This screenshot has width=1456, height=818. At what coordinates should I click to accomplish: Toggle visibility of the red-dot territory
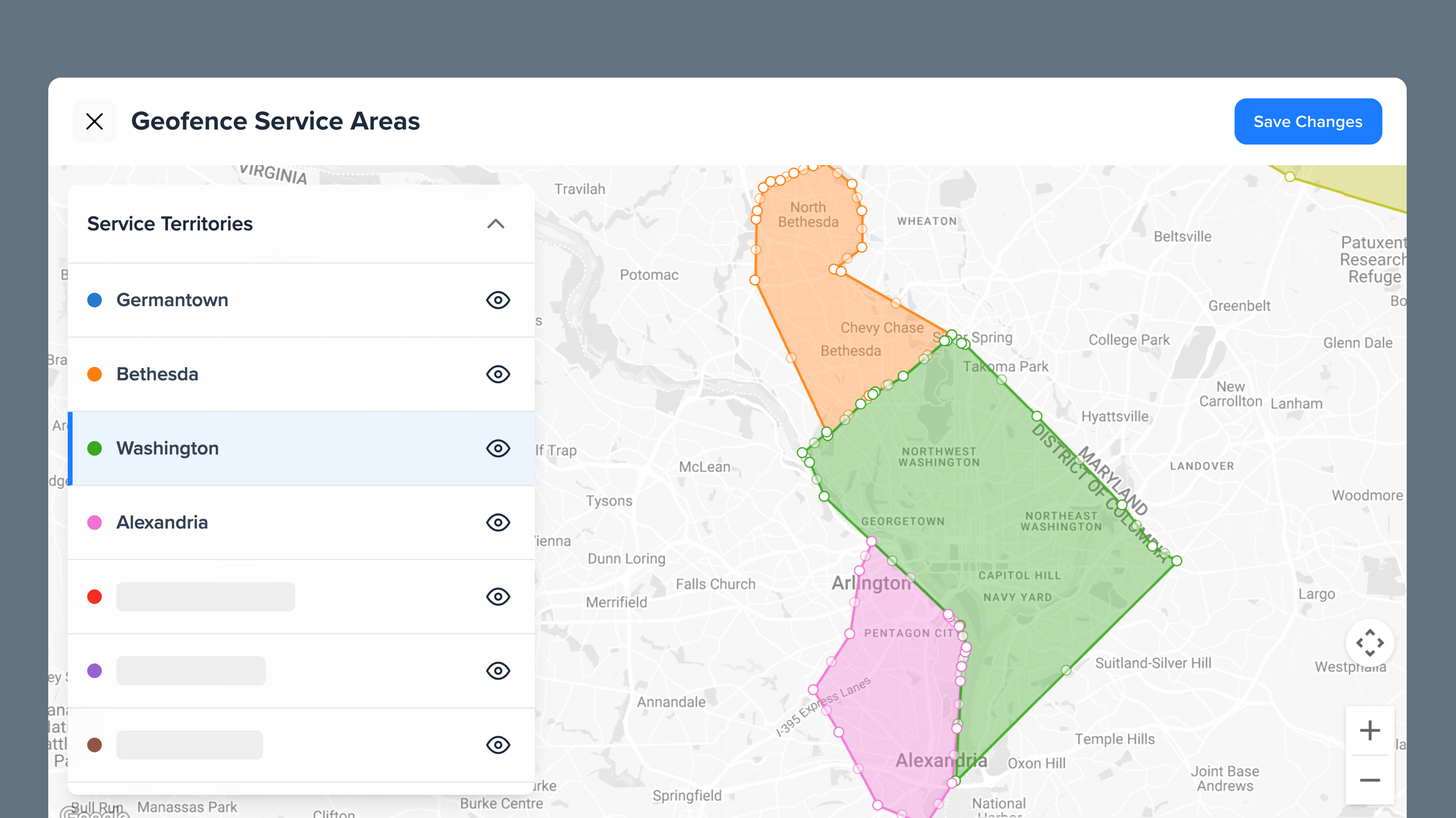pyautogui.click(x=497, y=597)
